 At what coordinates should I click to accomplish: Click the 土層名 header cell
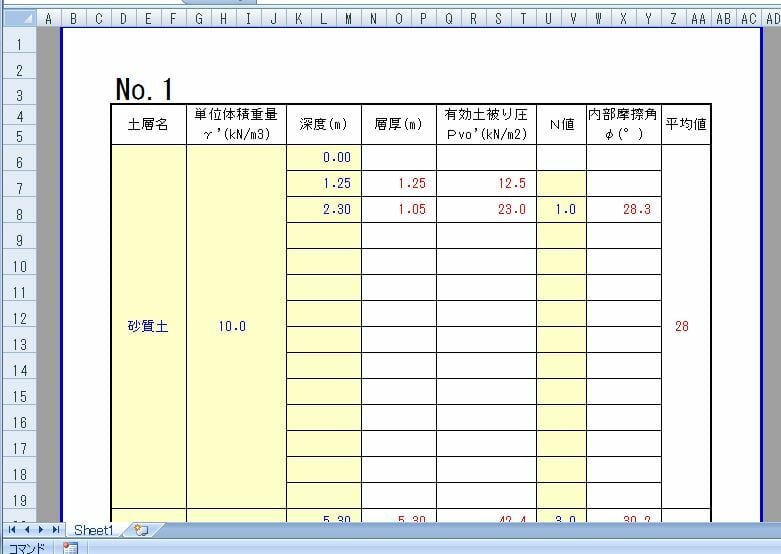[148, 125]
